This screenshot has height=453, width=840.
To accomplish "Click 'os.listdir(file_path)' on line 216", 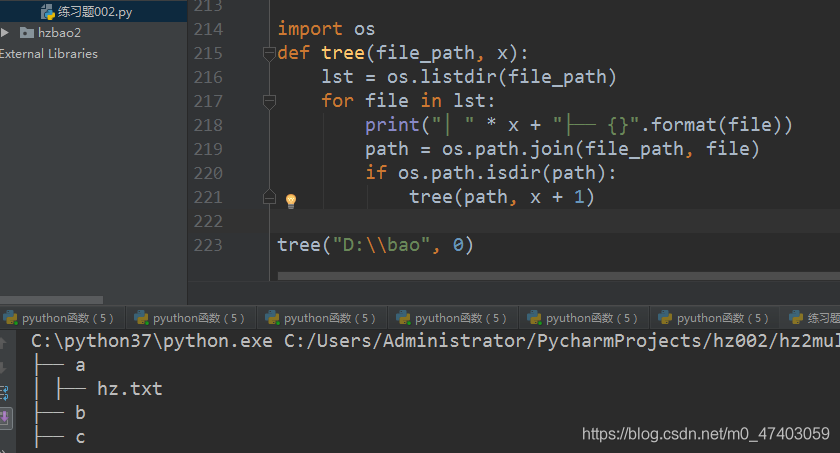I will 501,77.
